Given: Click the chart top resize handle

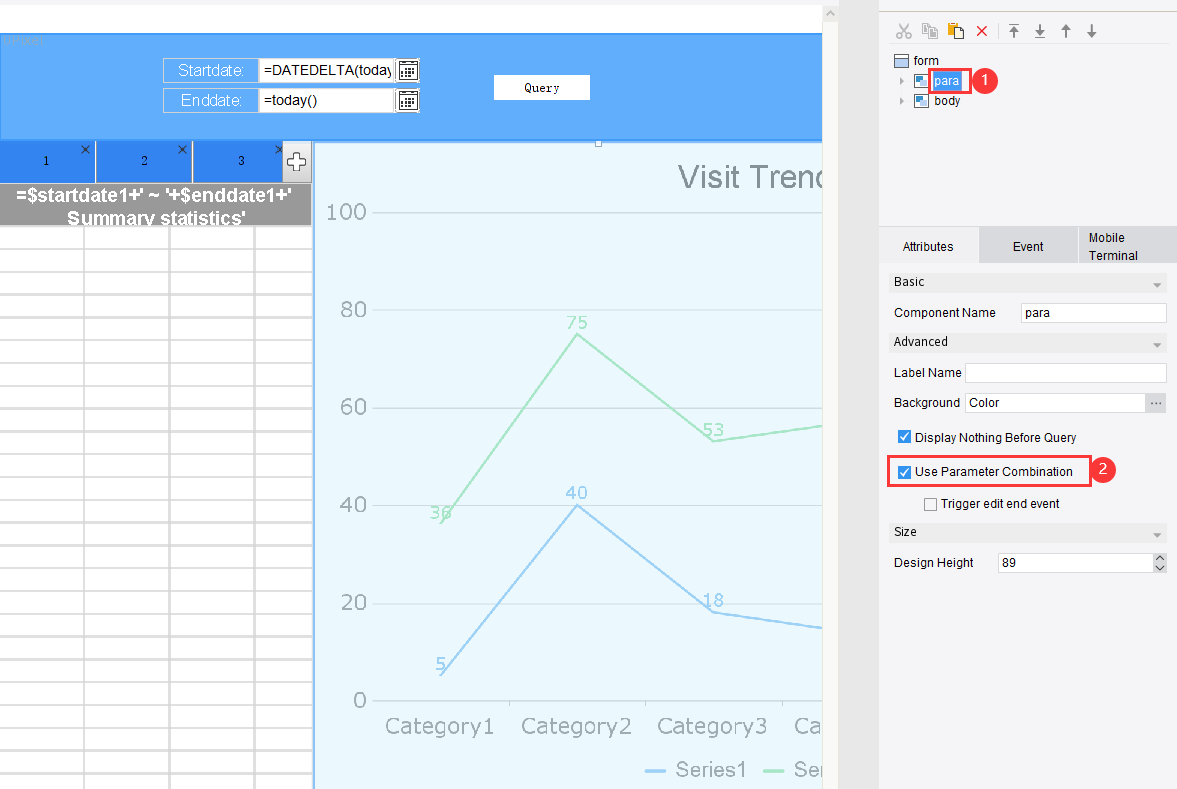Looking at the screenshot, I should pyautogui.click(x=598, y=143).
